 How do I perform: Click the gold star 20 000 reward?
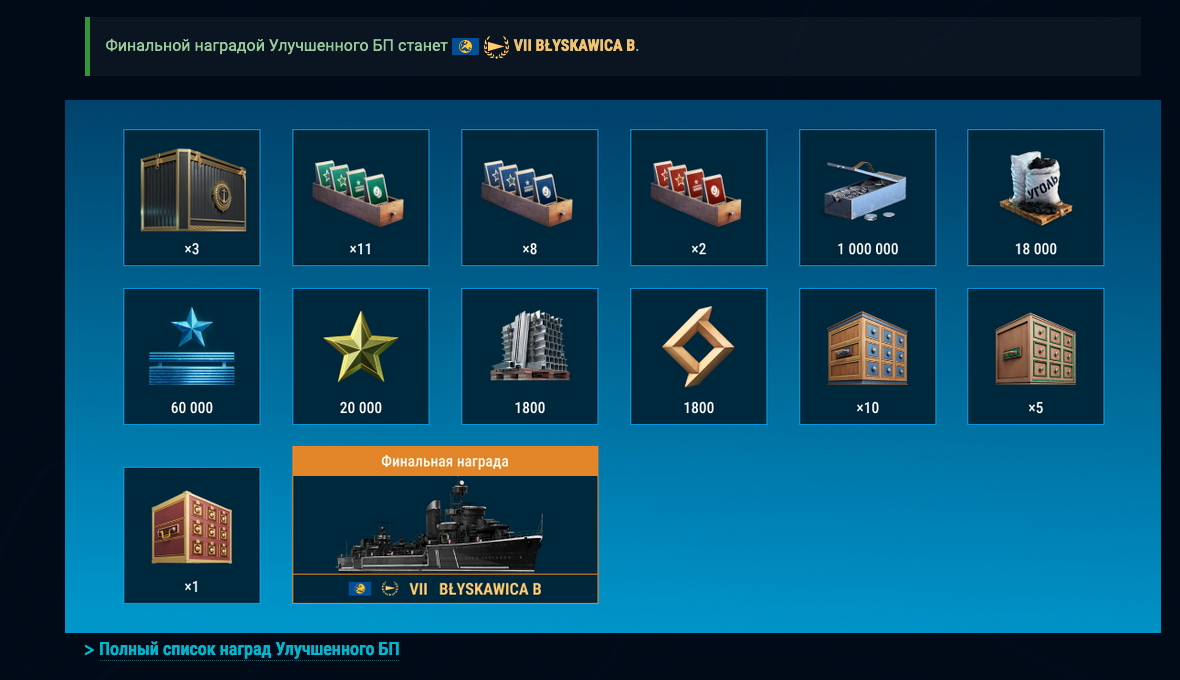click(360, 357)
